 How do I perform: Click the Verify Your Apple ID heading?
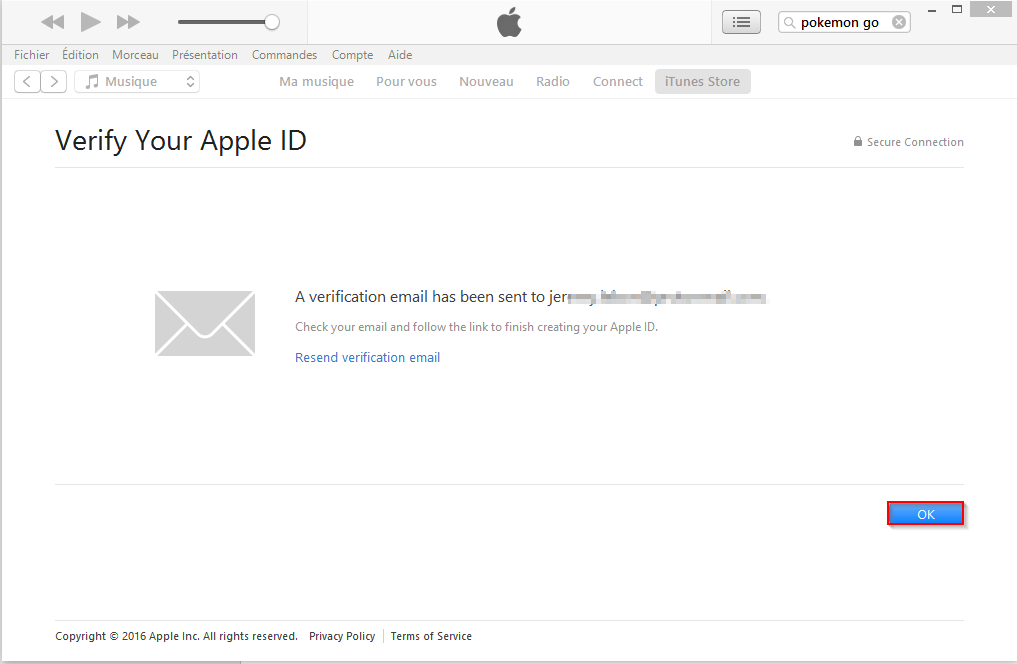181,141
